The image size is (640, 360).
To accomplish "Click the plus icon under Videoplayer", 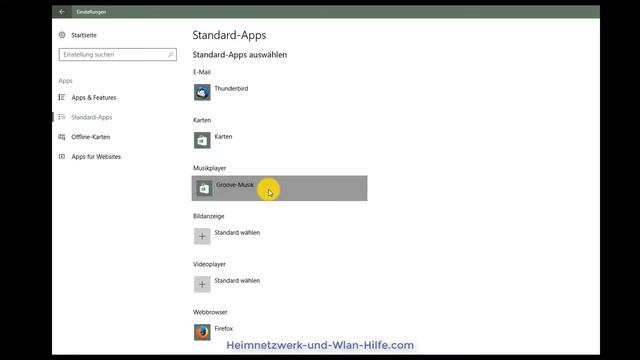I will pyautogui.click(x=202, y=284).
